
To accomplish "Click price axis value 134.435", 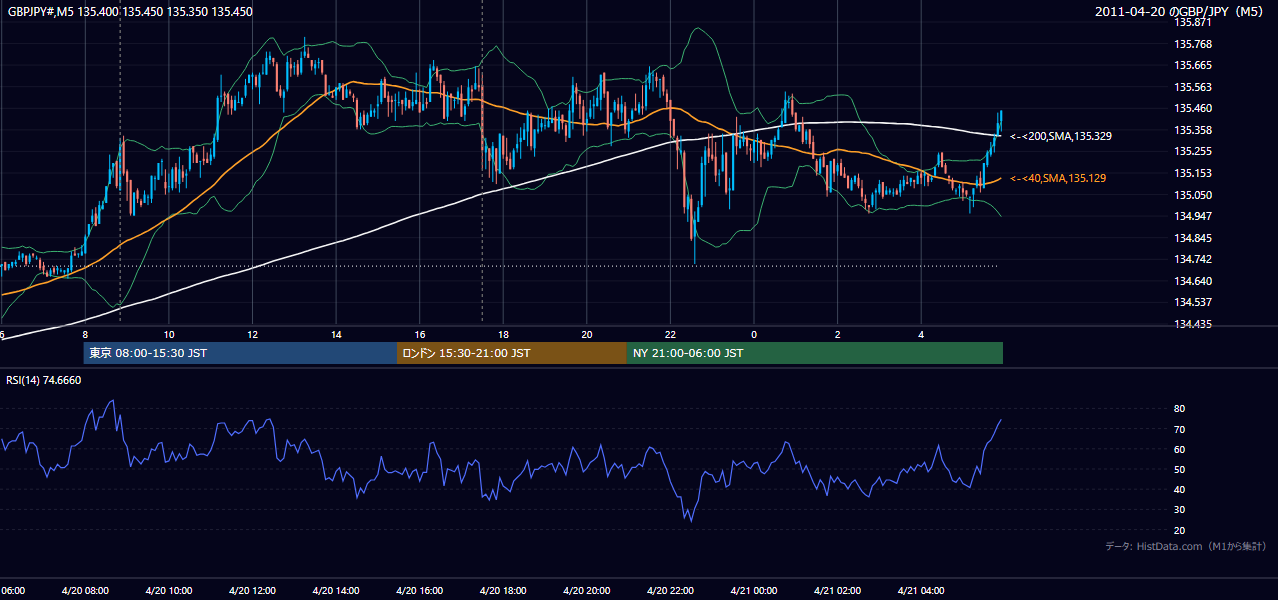I will 1193,324.
